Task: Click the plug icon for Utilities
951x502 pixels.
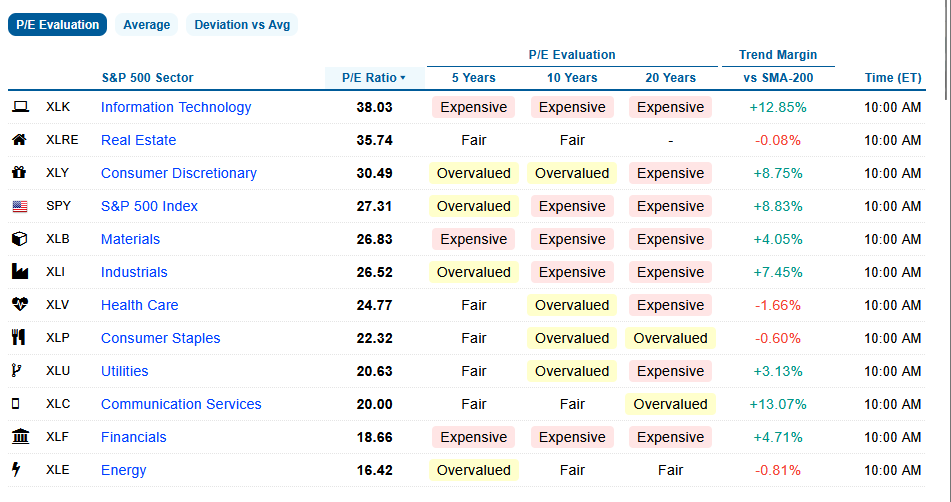Action: click(16, 370)
